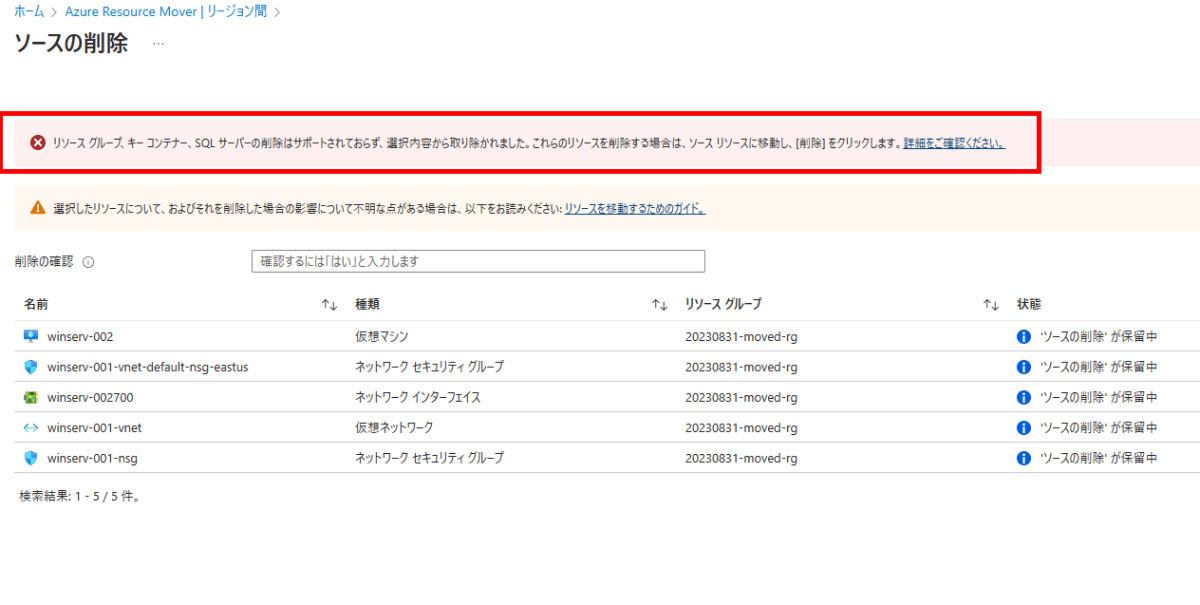Click shield icon for winserv-001-nsg

tap(30, 458)
